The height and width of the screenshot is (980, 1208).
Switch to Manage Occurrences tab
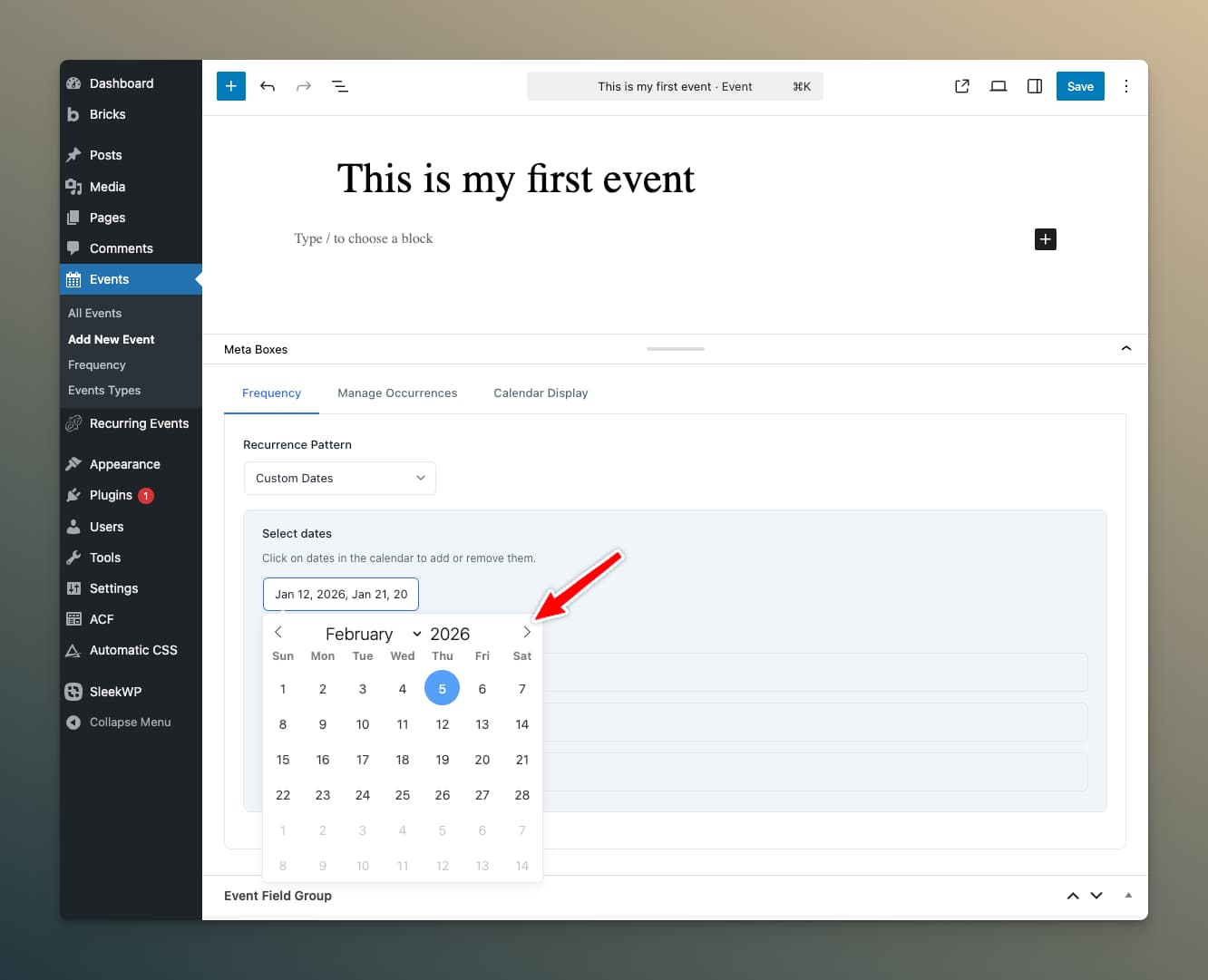397,393
